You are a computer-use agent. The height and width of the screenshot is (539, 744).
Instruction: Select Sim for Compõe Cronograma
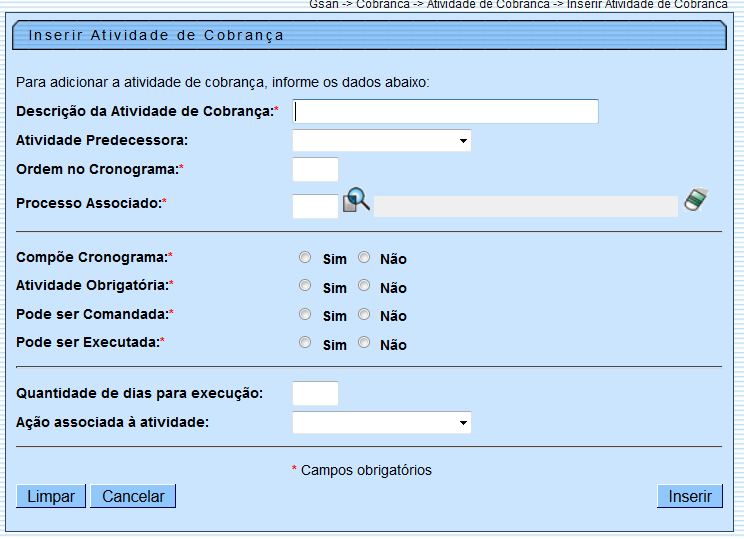coord(305,257)
